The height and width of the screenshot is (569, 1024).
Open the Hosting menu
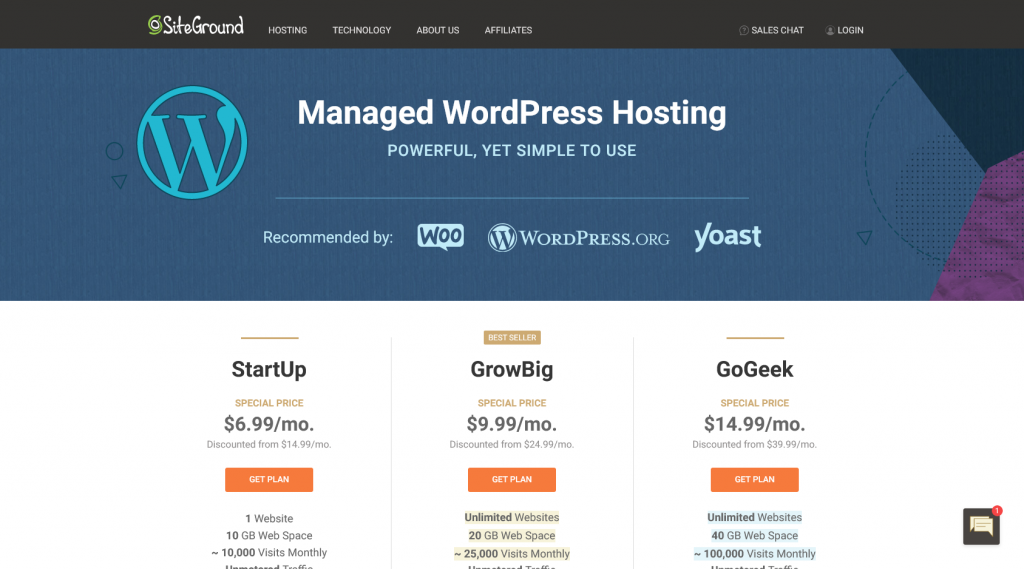(x=287, y=30)
